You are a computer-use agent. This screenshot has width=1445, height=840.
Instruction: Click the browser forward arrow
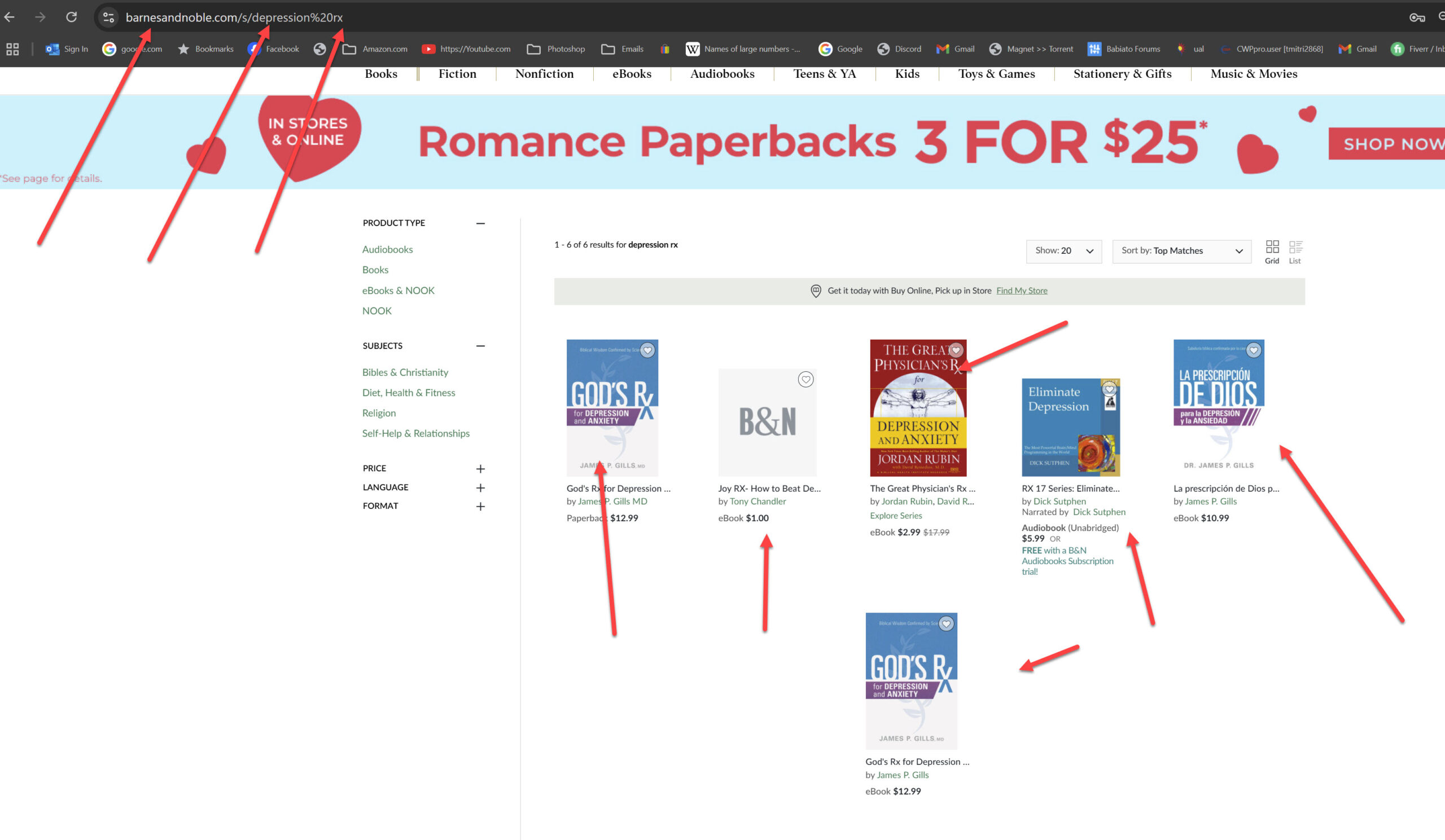40,17
